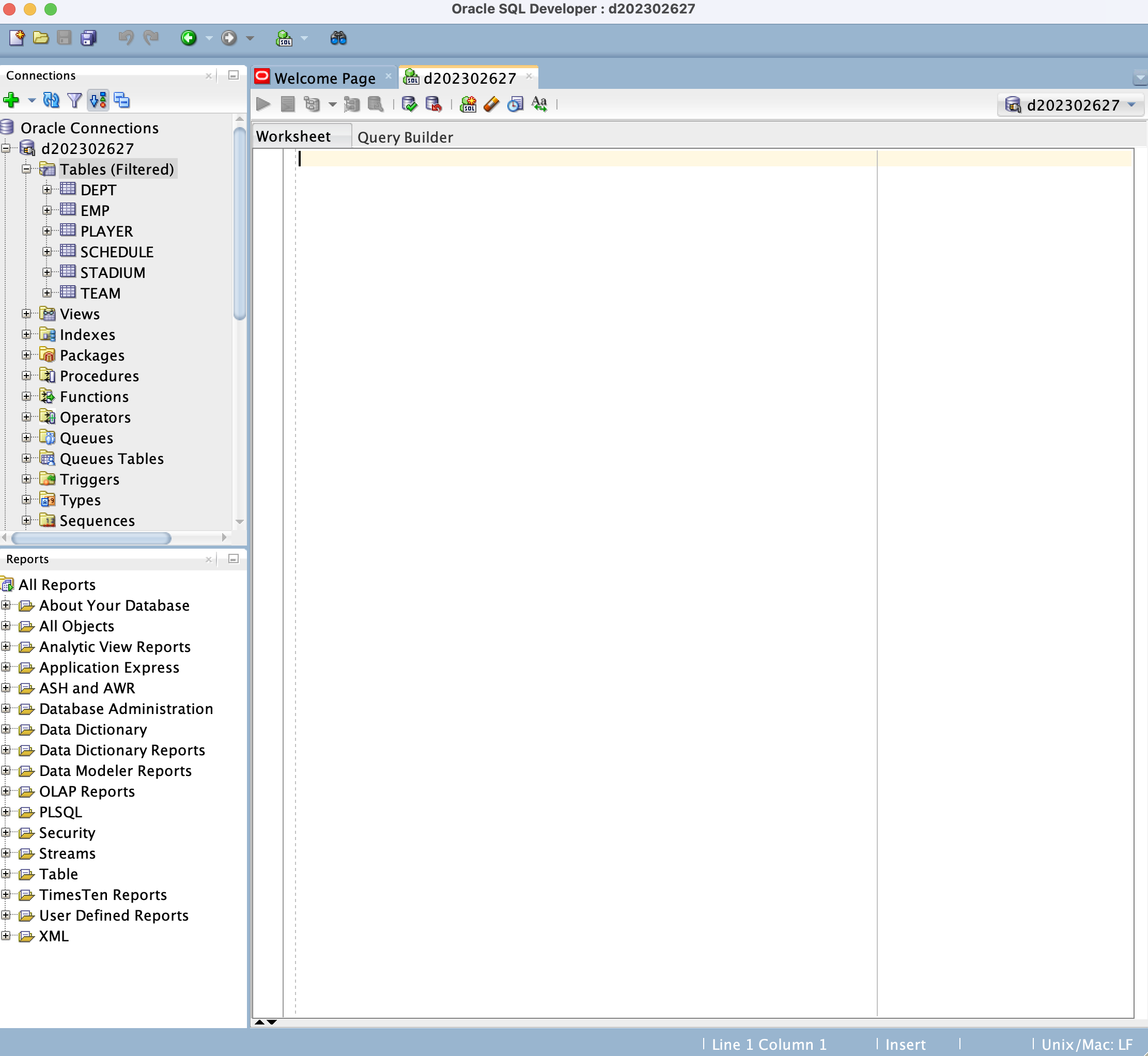Viewport: 1148px width, 1056px height.
Task: Minimize the Connections panel
Action: click(x=233, y=75)
